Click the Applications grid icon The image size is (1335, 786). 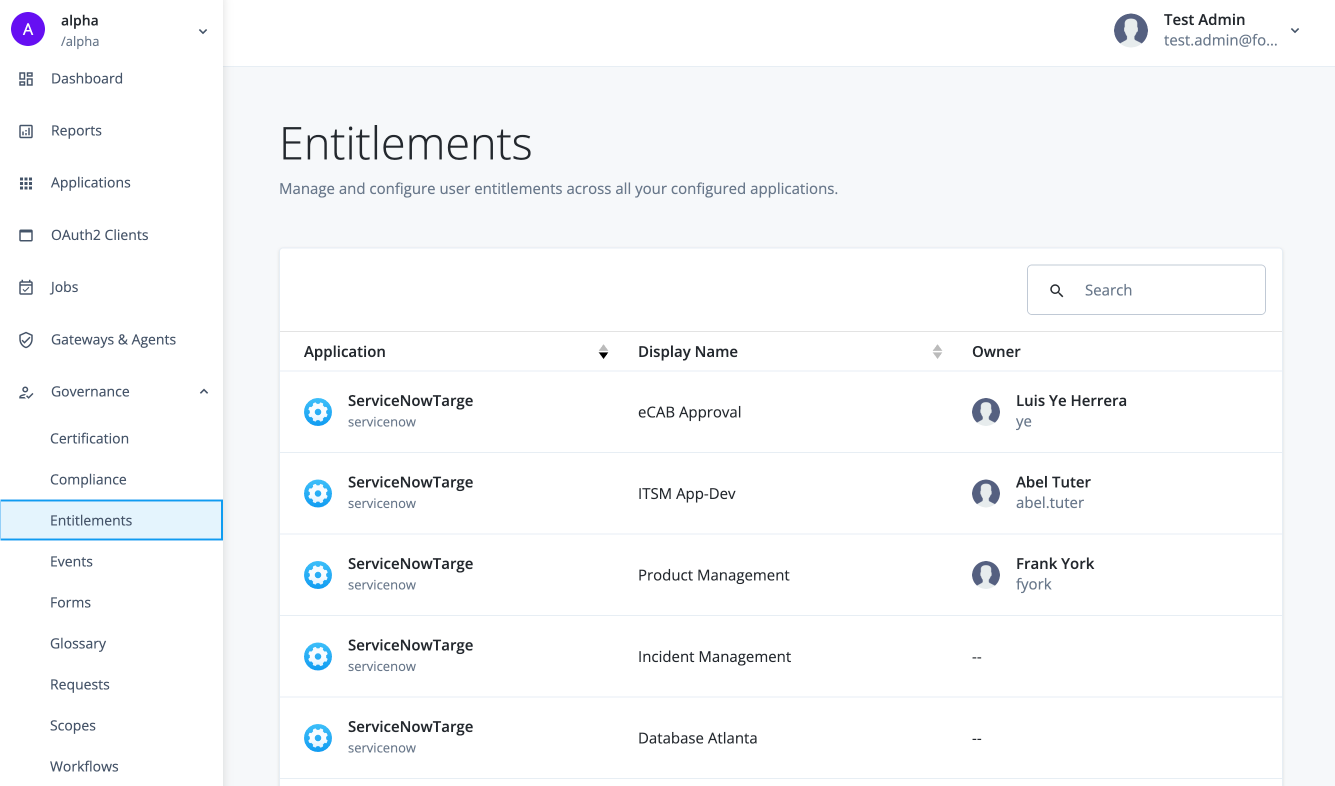[x=26, y=182]
